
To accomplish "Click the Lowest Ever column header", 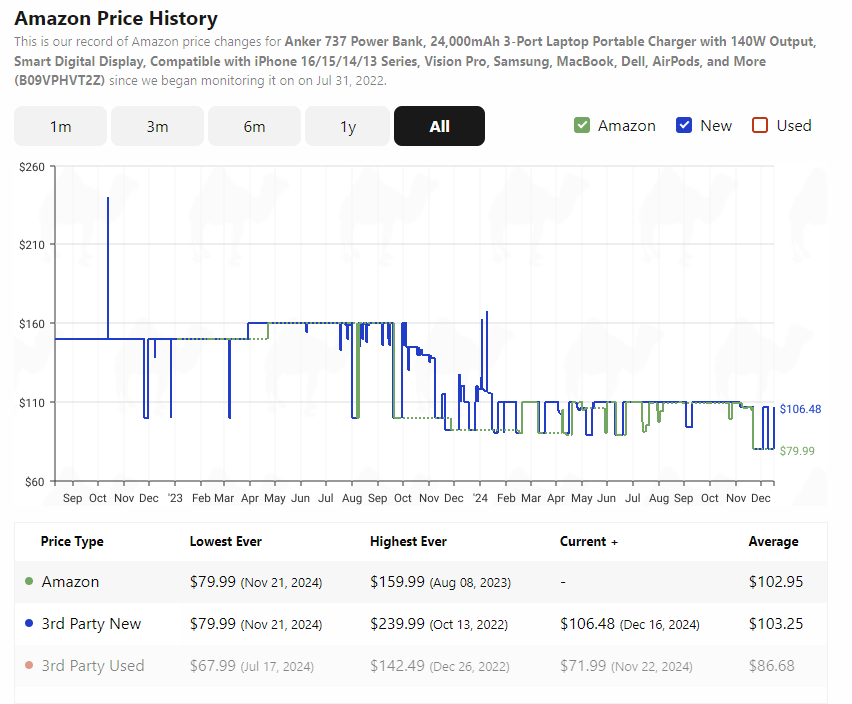I will [225, 542].
